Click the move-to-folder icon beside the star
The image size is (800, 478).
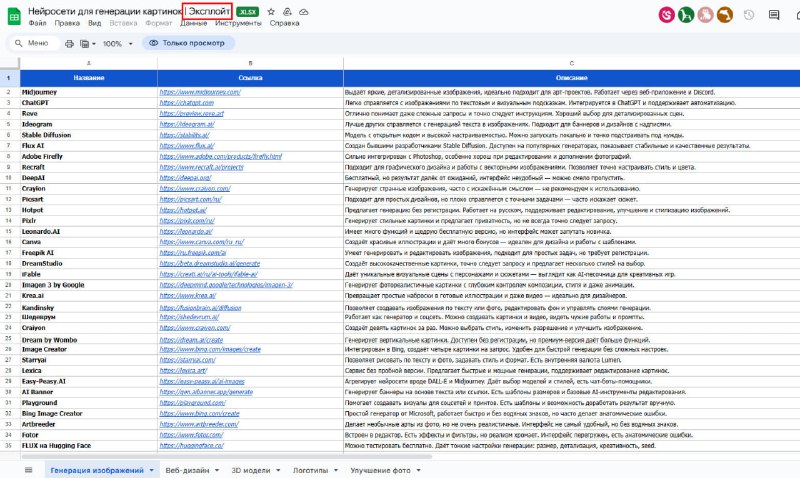[287, 12]
